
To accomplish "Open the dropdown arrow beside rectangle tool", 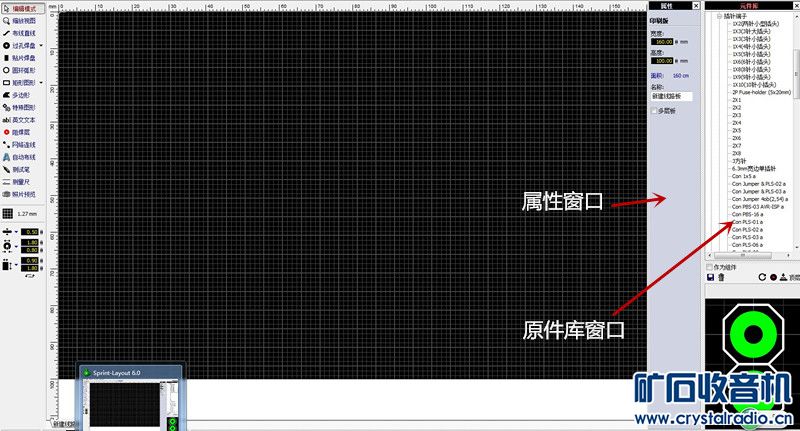I will (41, 83).
